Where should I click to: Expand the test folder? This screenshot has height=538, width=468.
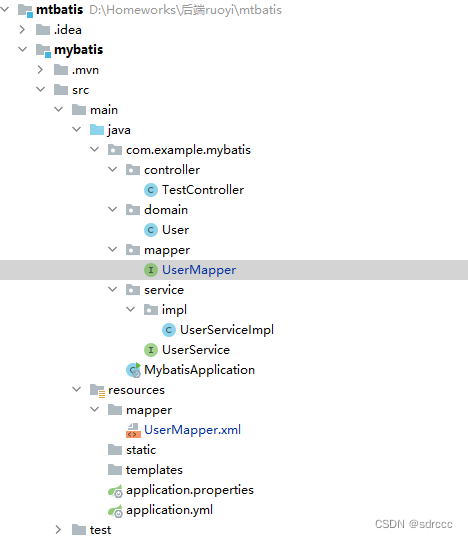58,530
